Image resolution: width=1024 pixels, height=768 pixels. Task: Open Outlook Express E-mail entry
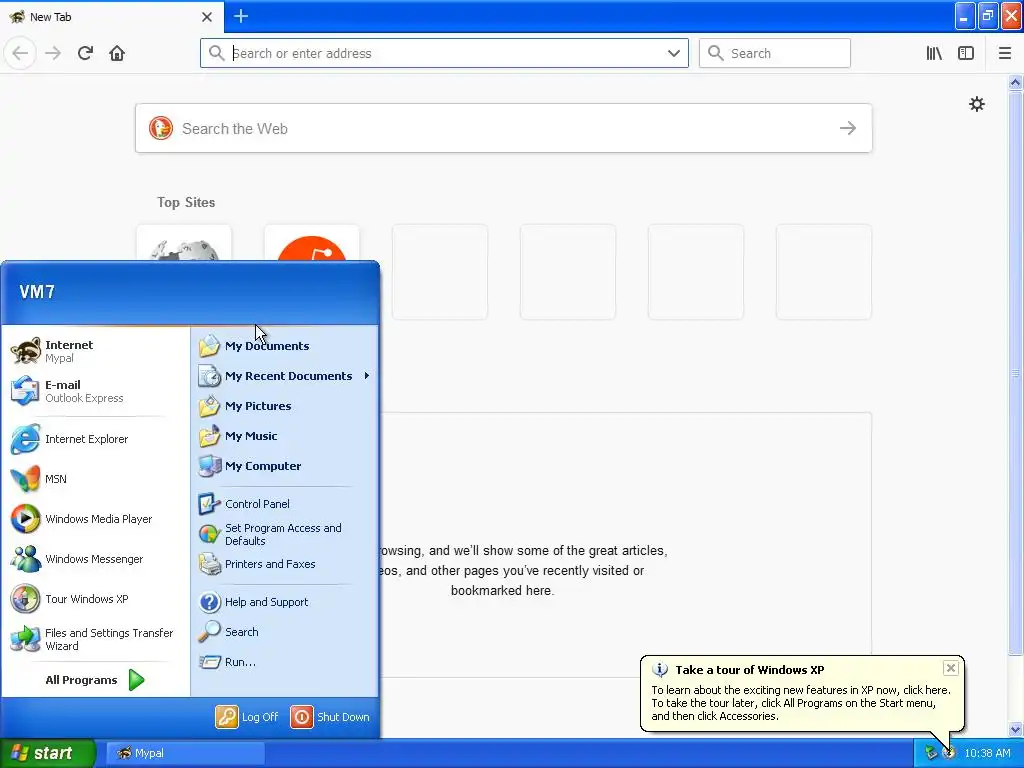pos(95,391)
